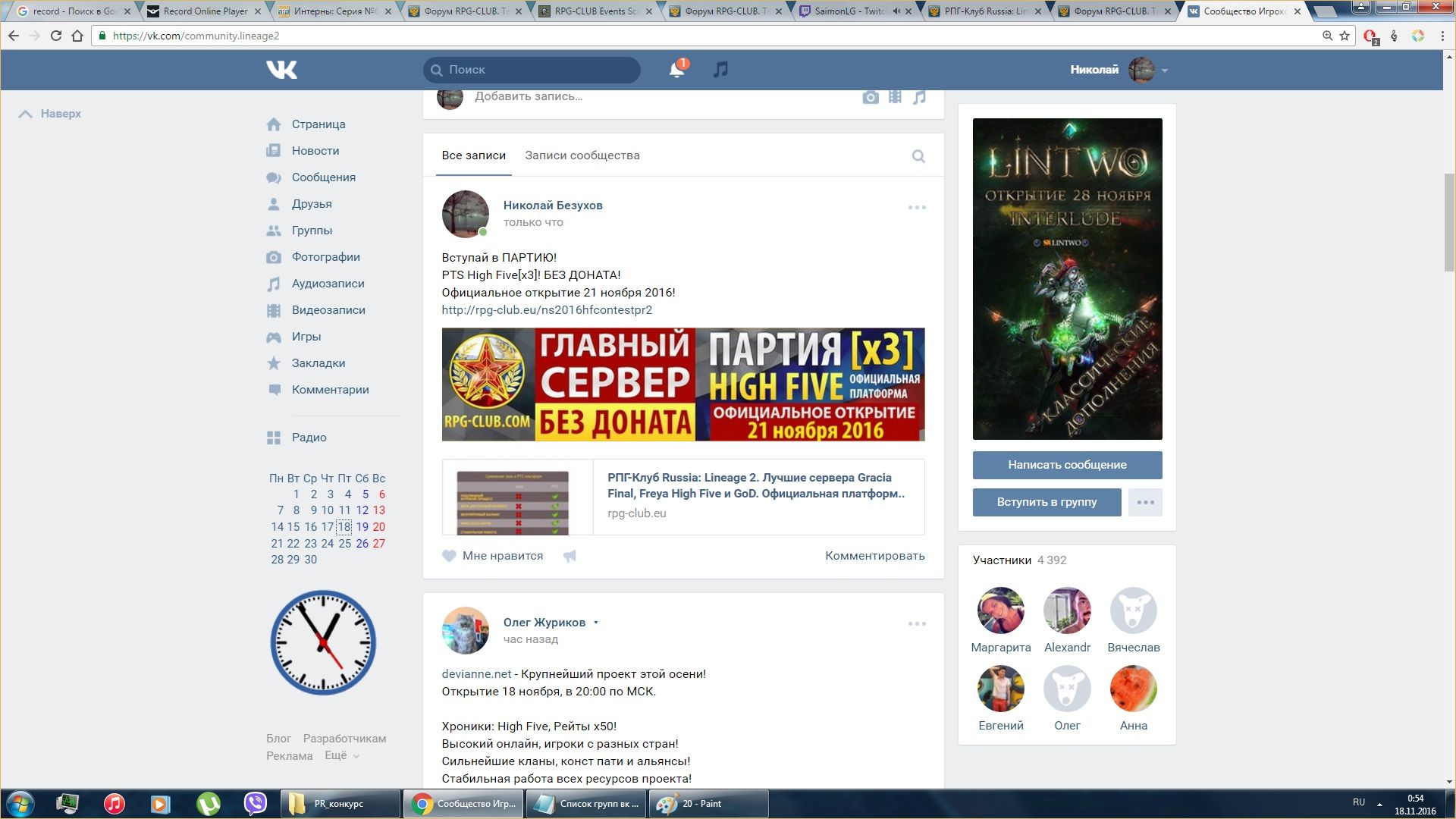
Task: Click the browser vertical scrollbar thumb
Action: (x=1449, y=221)
